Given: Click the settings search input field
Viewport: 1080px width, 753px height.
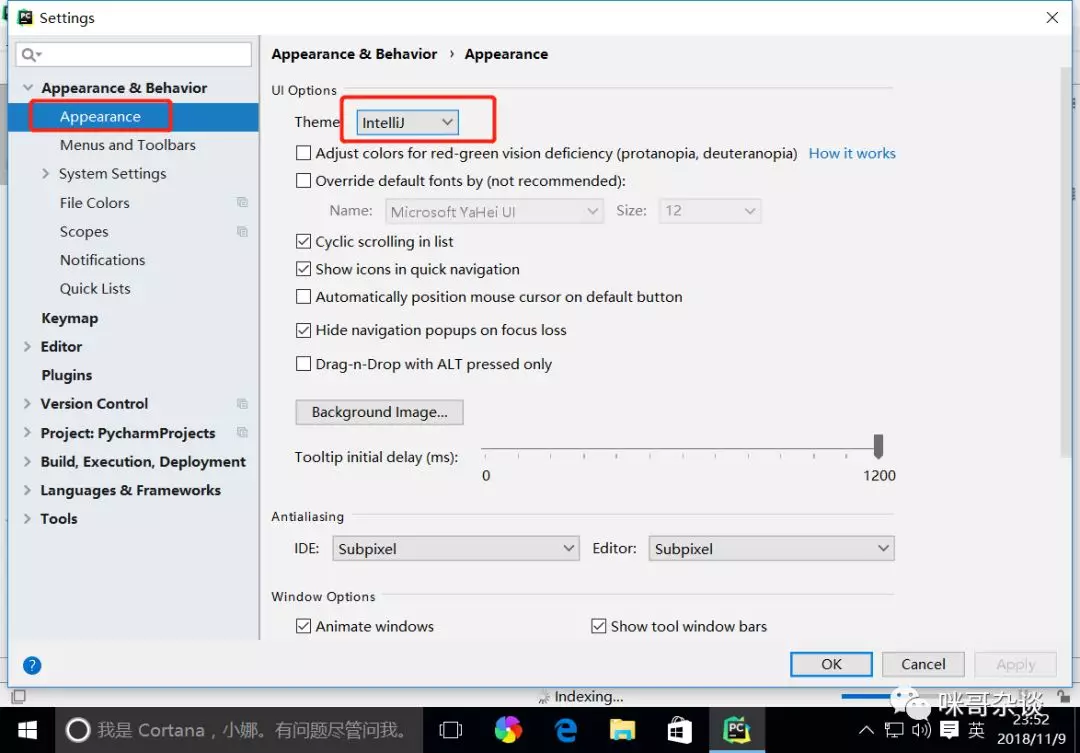Looking at the screenshot, I should (134, 54).
